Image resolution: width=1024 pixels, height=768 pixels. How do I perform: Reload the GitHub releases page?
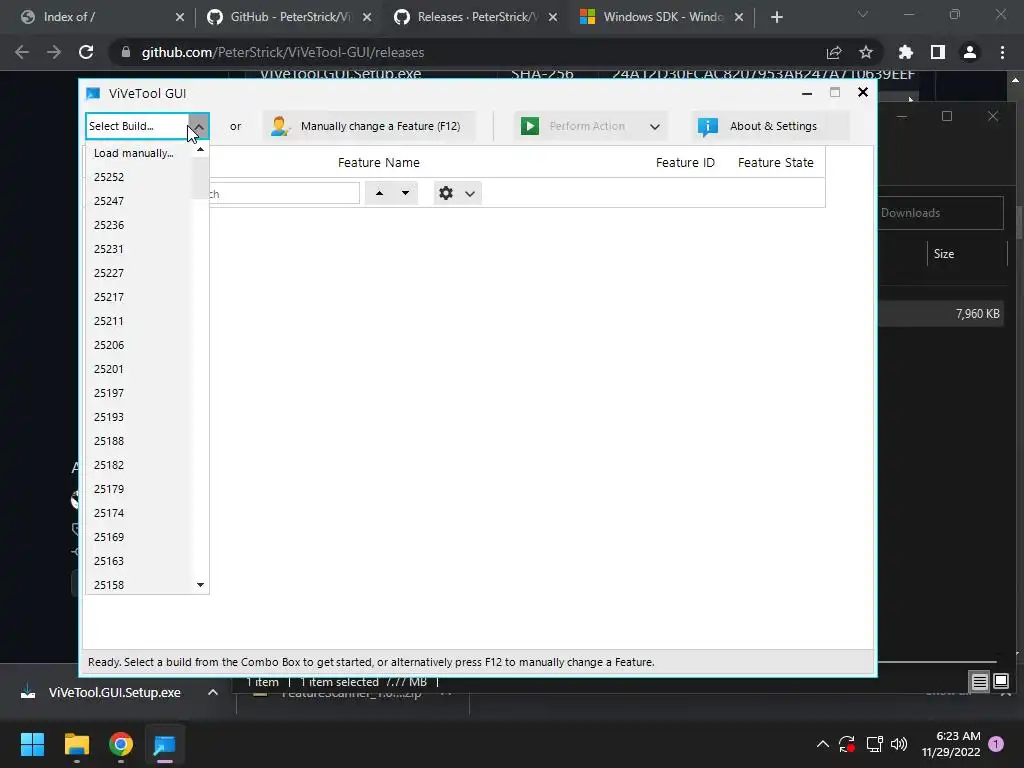[86, 52]
